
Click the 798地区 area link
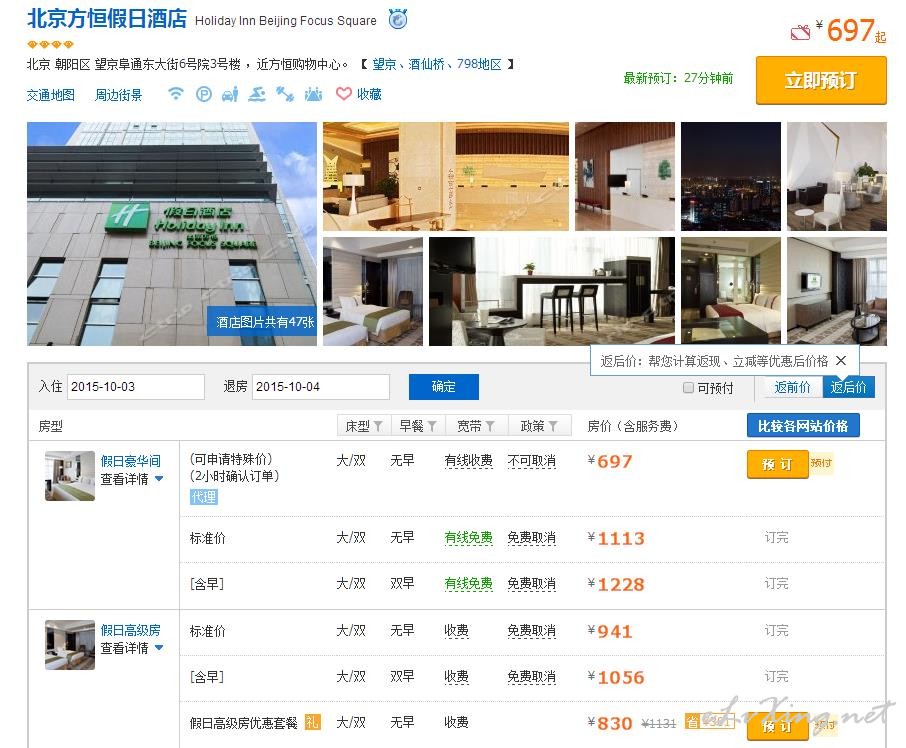point(479,64)
